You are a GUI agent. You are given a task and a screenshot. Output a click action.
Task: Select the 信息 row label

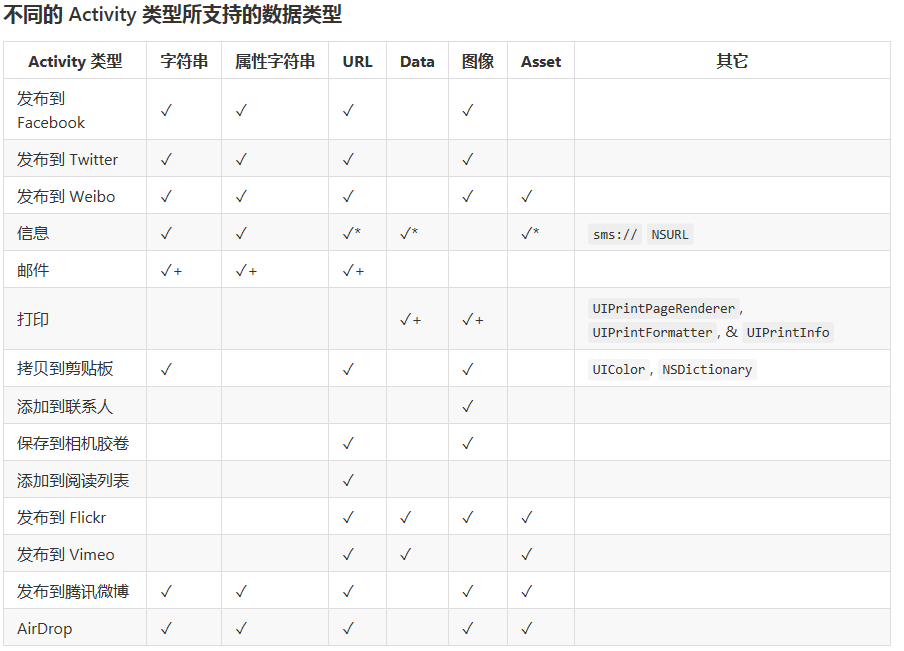click(x=33, y=233)
